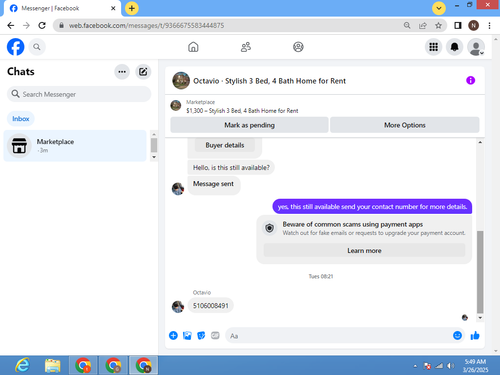This screenshot has height=375, width=500.
Task: Select the Inbox tab
Action: click(x=21, y=119)
